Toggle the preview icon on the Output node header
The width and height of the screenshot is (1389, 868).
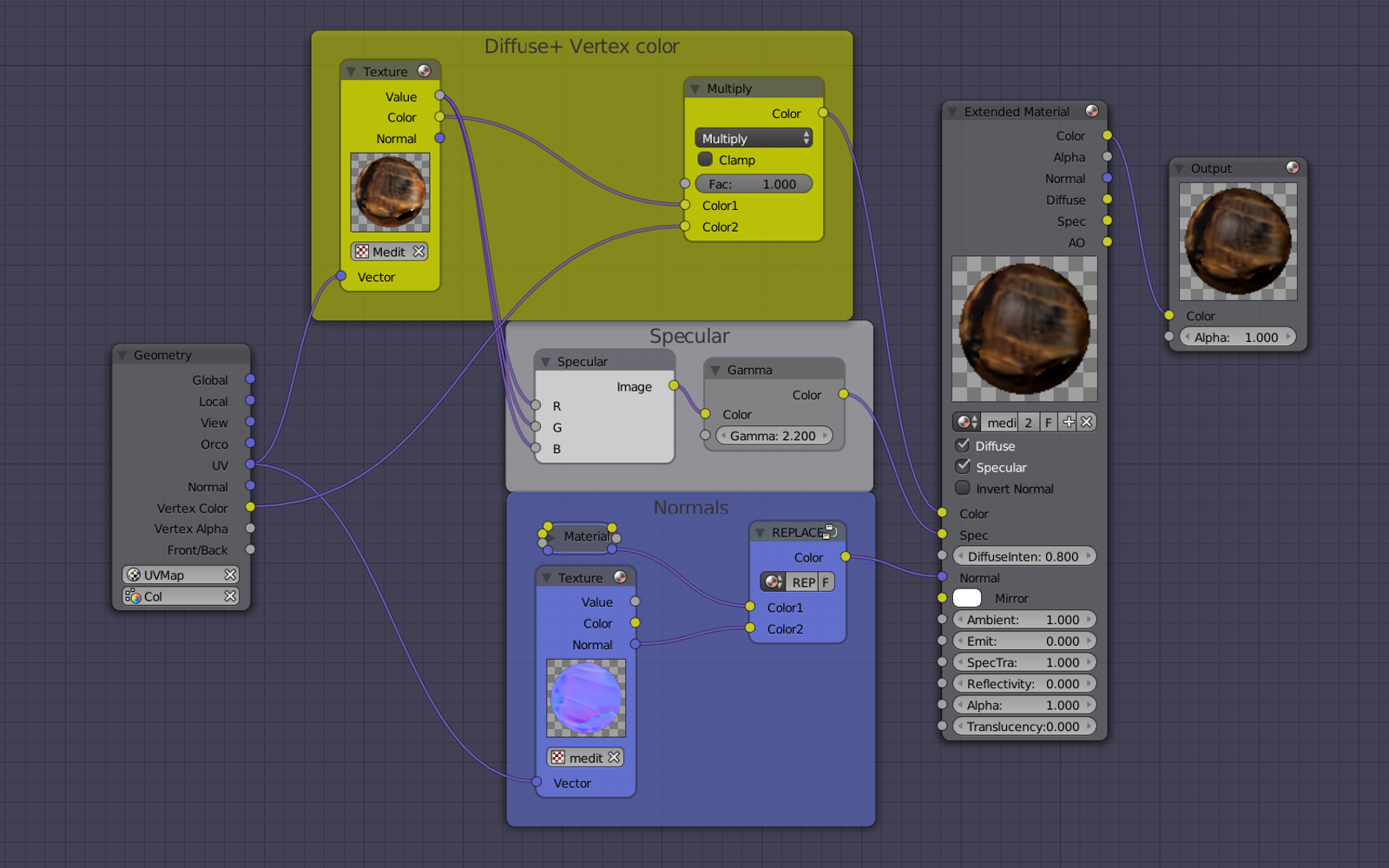pyautogui.click(x=1293, y=168)
